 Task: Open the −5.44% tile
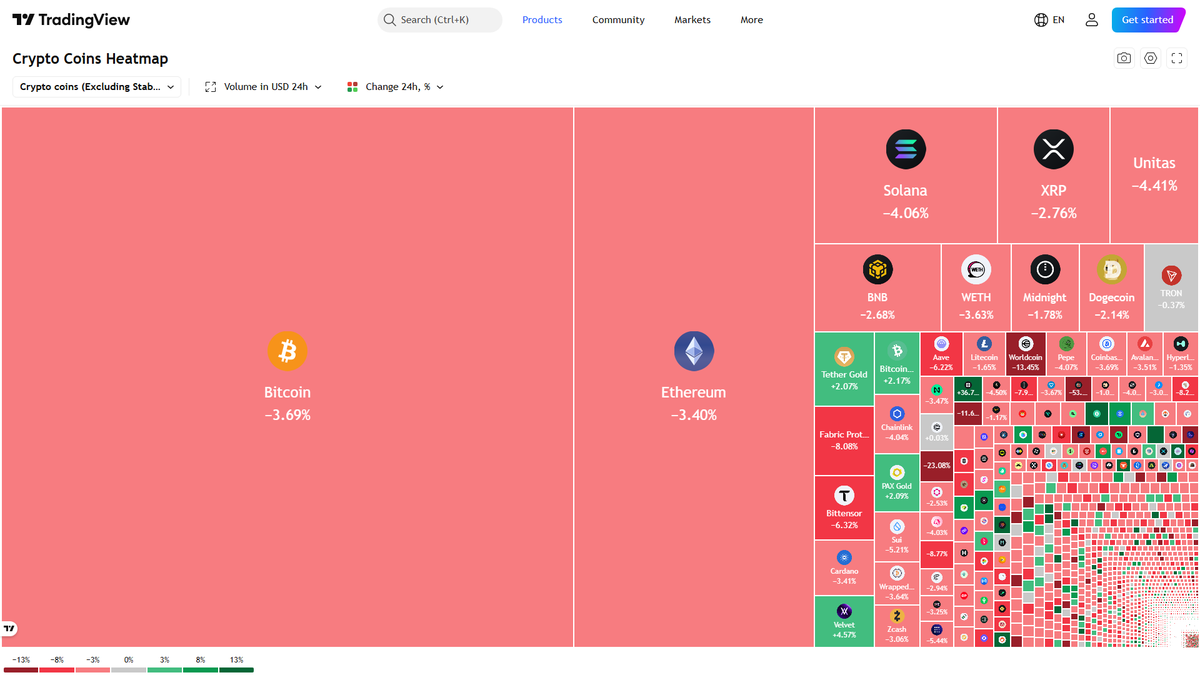[x=937, y=634]
